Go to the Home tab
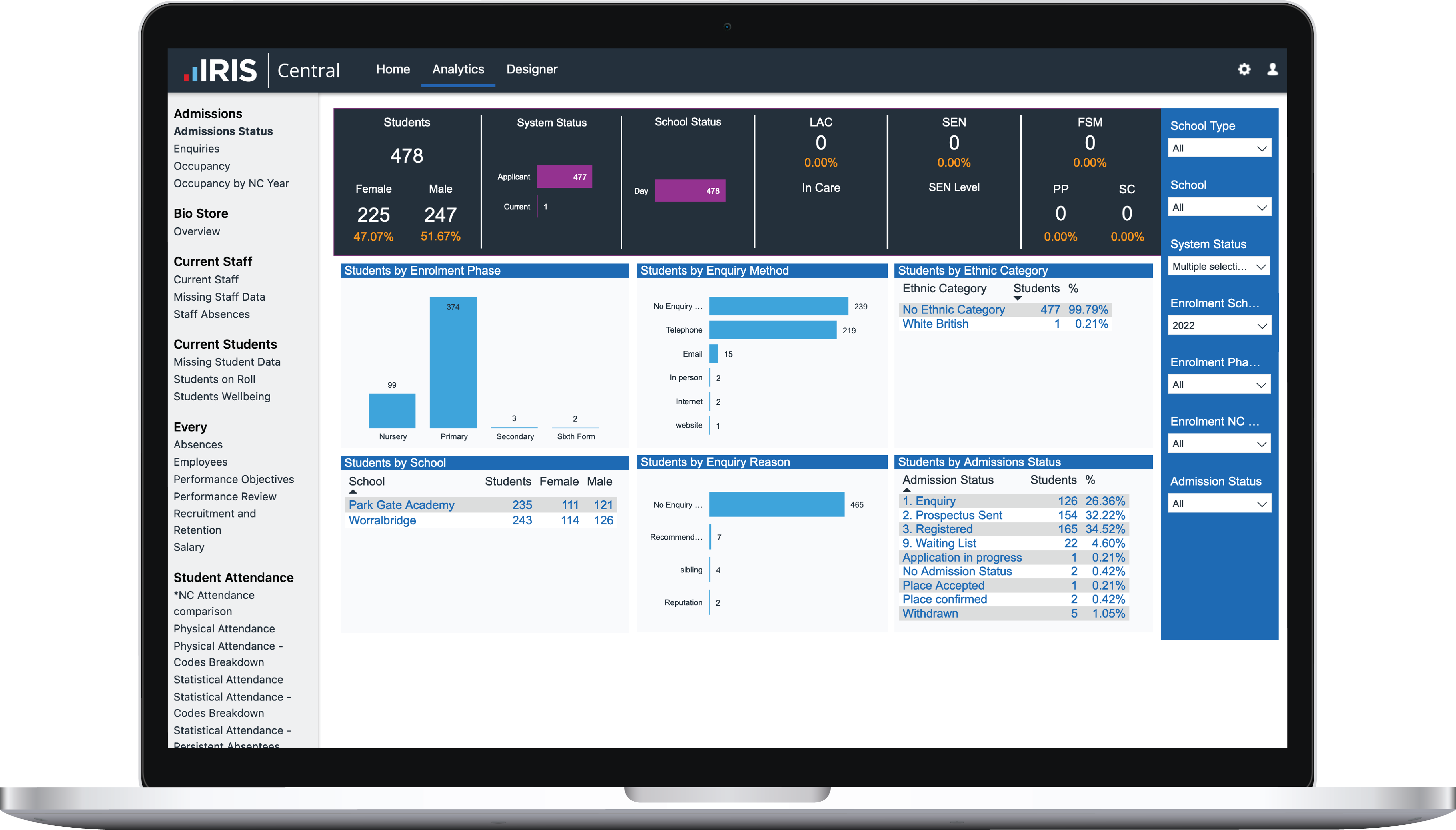This screenshot has width=1456, height=830. coord(392,69)
